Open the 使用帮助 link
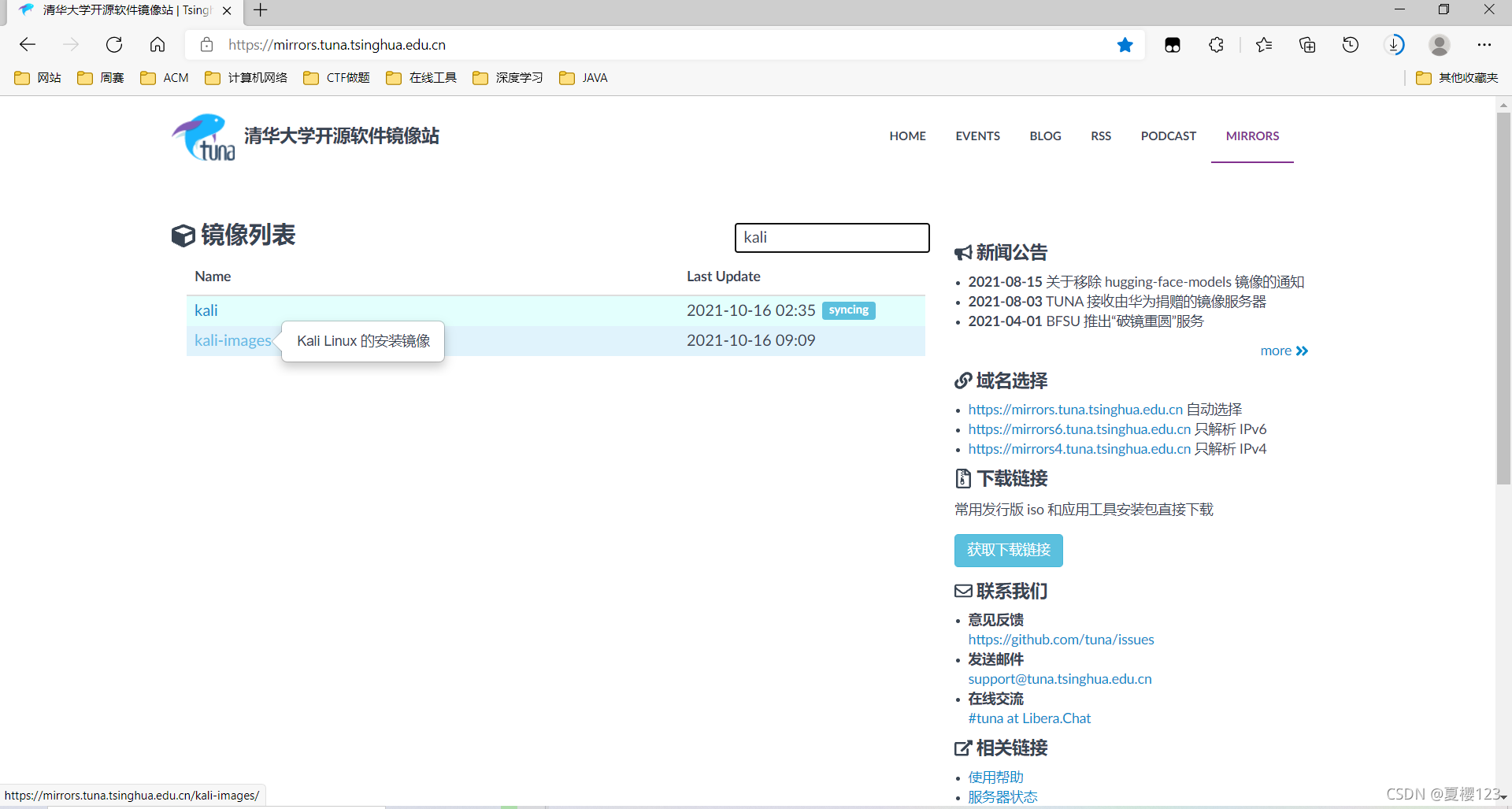The image size is (1512, 809). [995, 777]
